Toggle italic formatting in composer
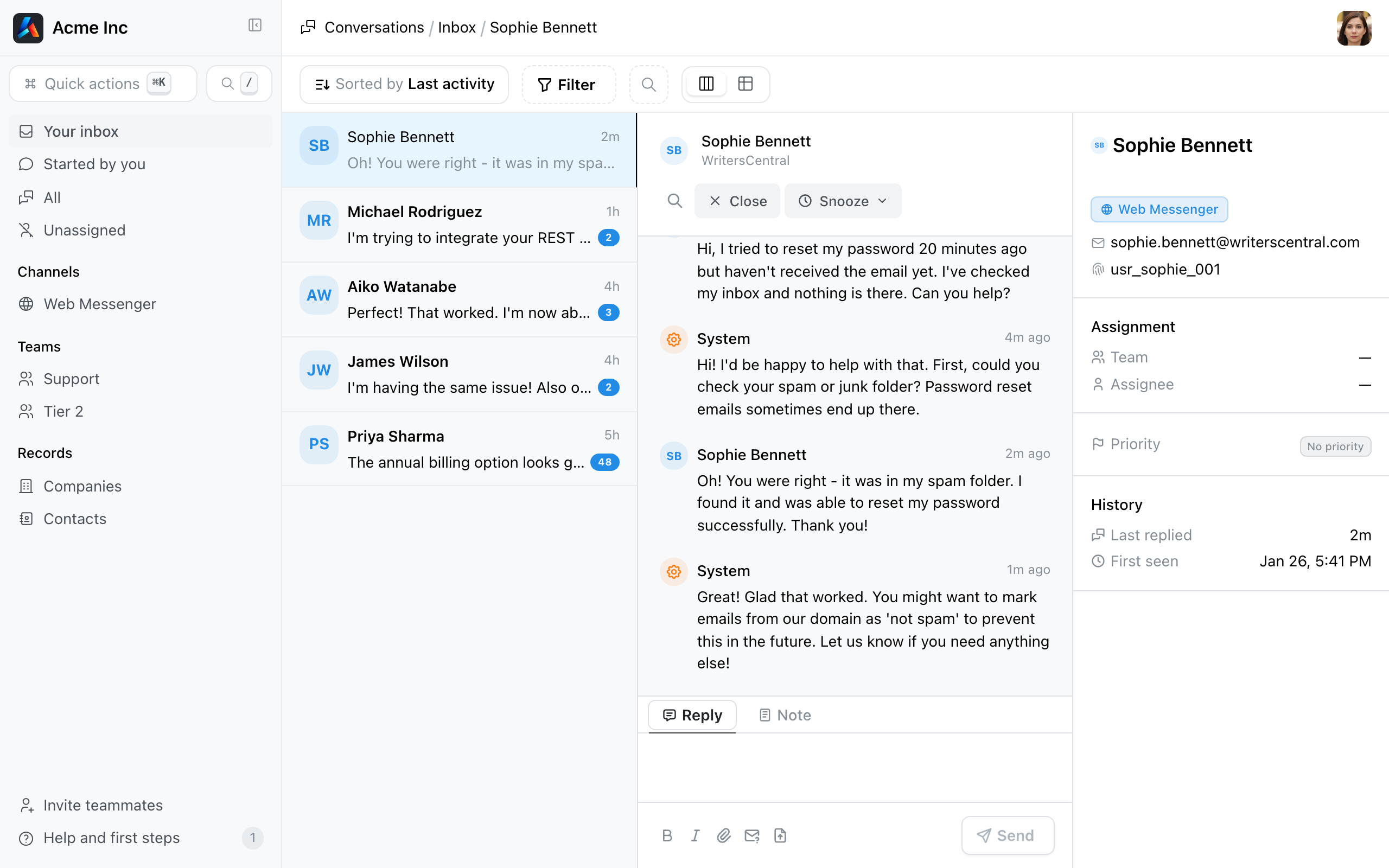The width and height of the screenshot is (1389, 868). point(695,835)
